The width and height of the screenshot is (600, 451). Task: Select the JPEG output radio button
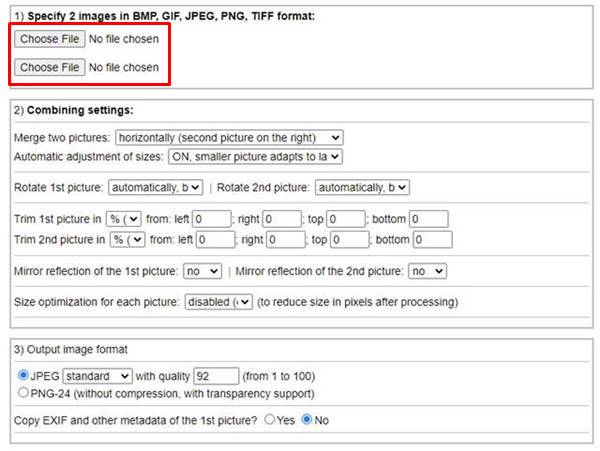click(x=23, y=375)
